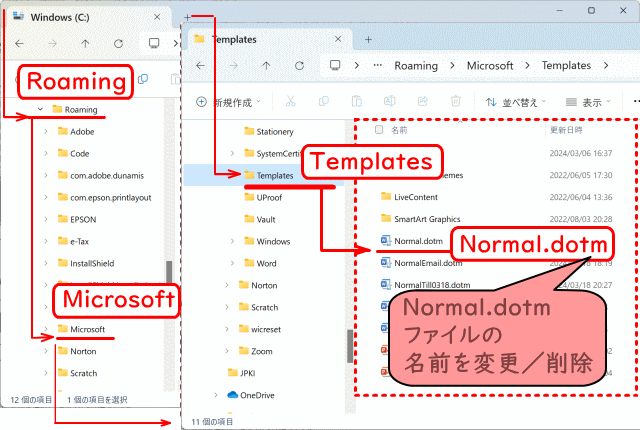Expand the Code folder node
This screenshot has height=430, width=640.
[46, 153]
